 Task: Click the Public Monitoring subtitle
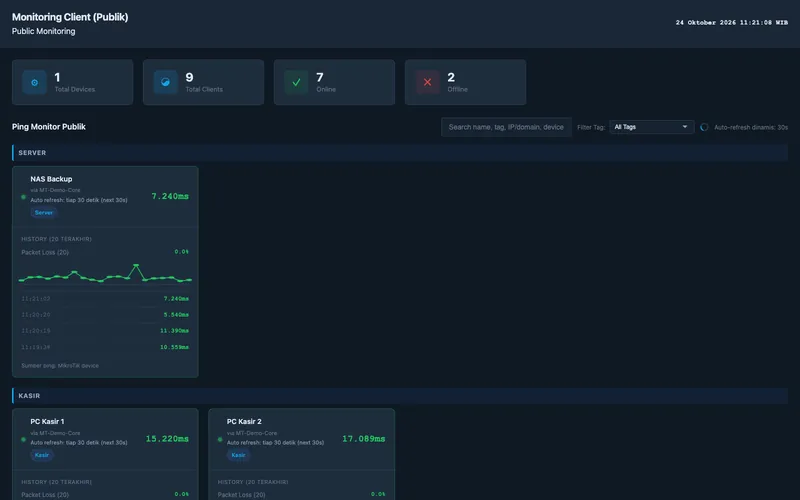coord(43,31)
